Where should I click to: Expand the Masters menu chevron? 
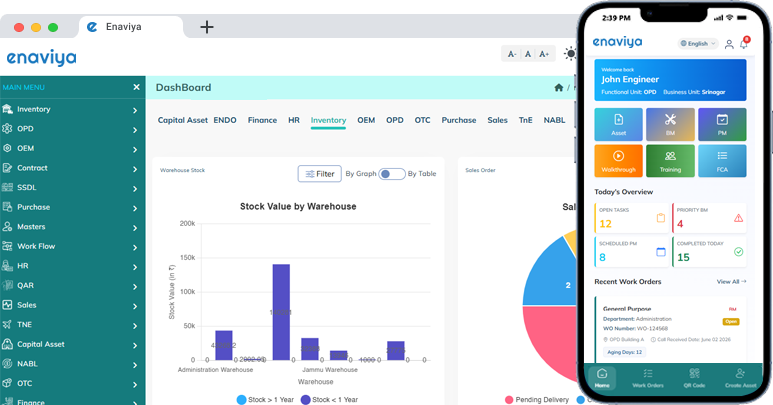135,228
